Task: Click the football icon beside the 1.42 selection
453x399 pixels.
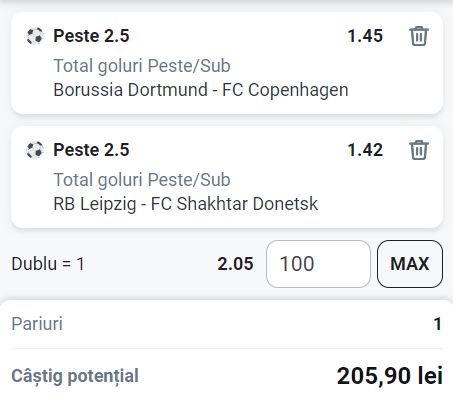Action: (35, 150)
